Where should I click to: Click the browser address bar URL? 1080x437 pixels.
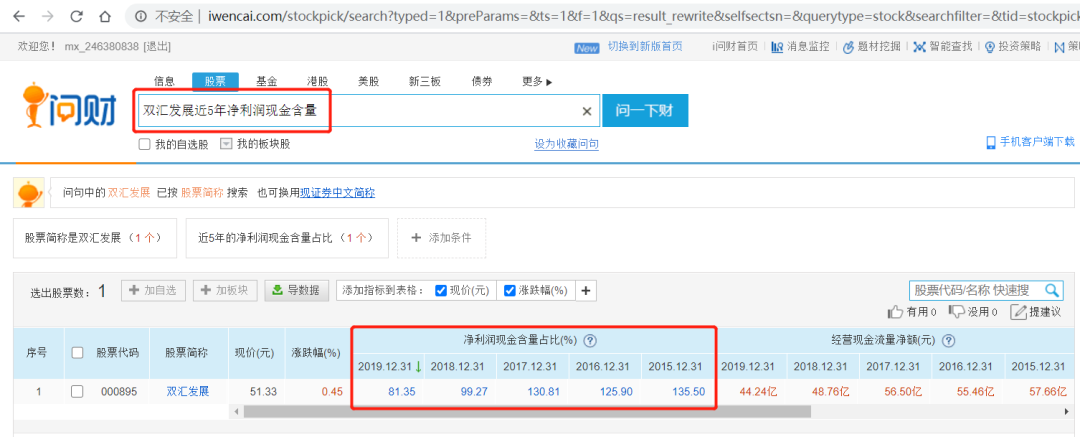(x=643, y=15)
